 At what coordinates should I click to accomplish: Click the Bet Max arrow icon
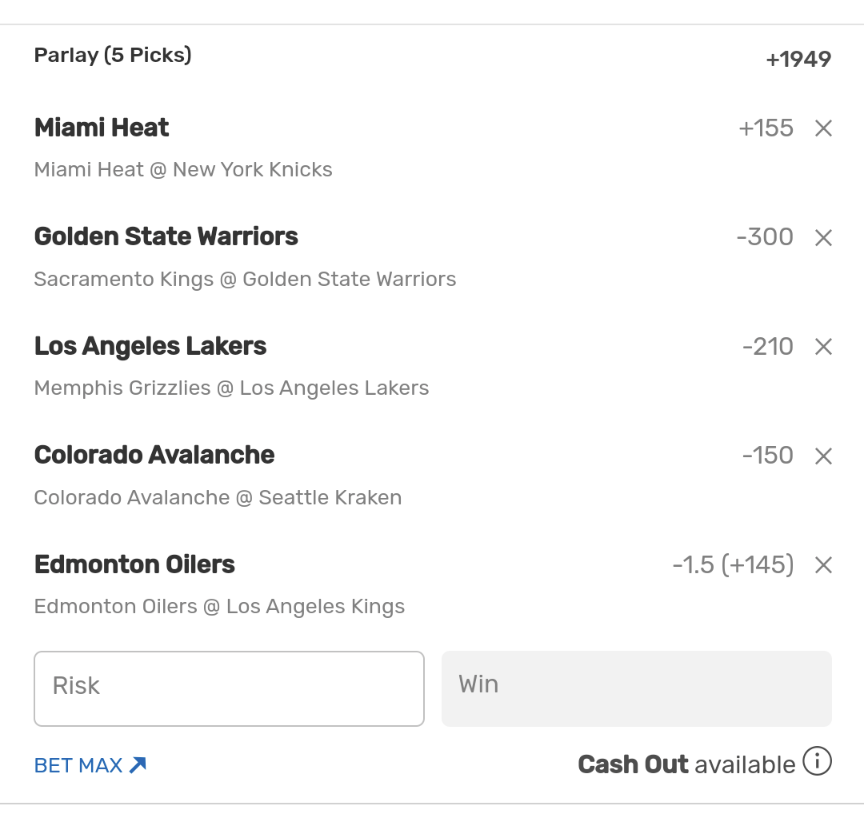point(138,765)
